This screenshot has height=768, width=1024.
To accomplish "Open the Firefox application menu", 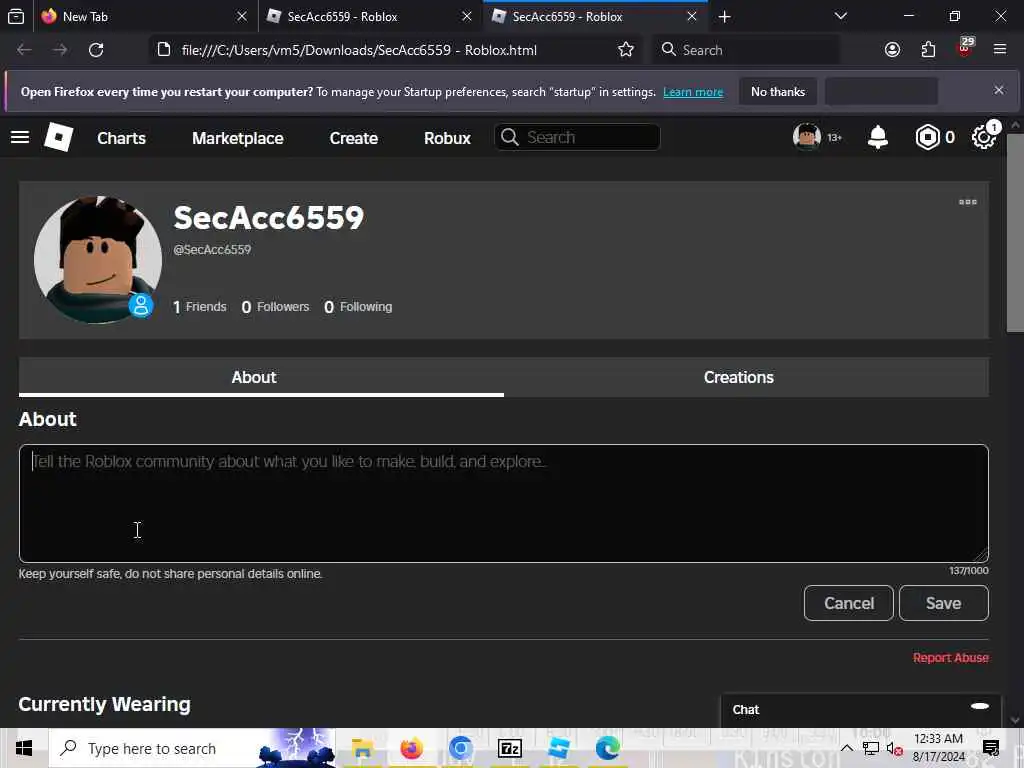I will point(1000,50).
